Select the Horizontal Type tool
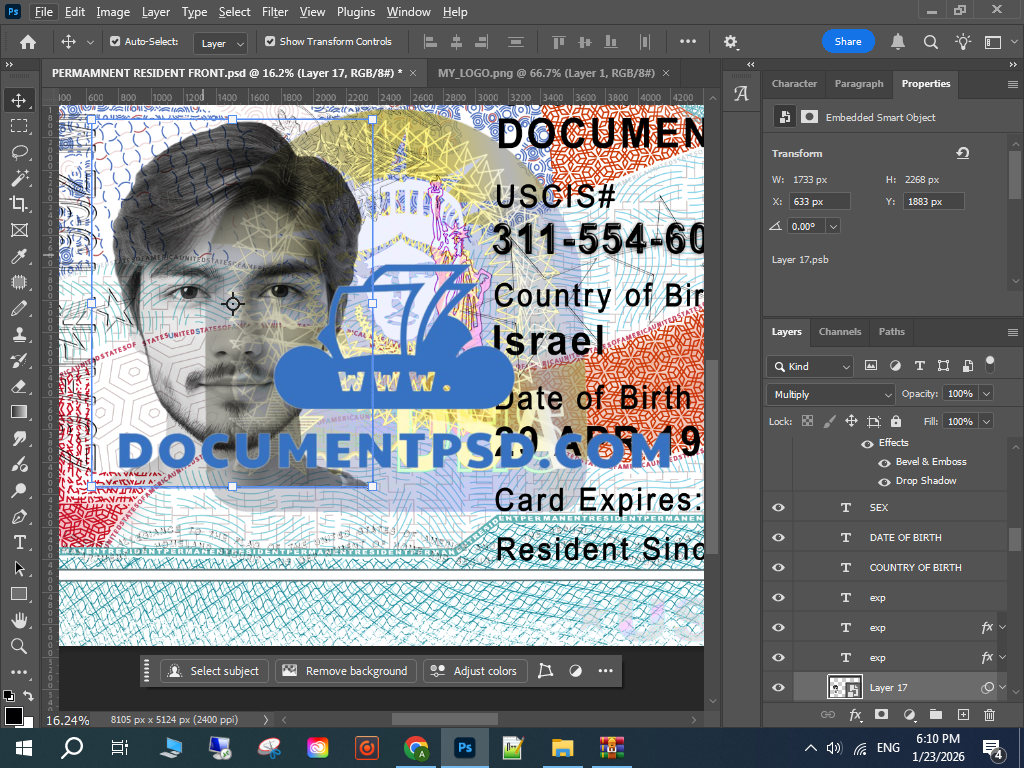The width and height of the screenshot is (1024, 768). click(18, 542)
